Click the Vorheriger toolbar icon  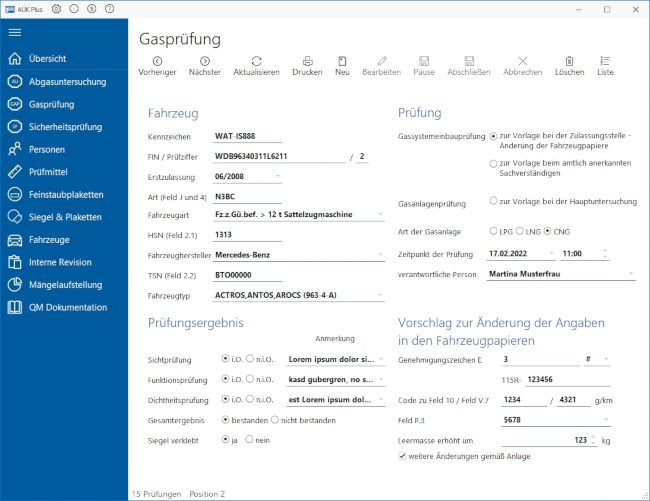pos(157,61)
